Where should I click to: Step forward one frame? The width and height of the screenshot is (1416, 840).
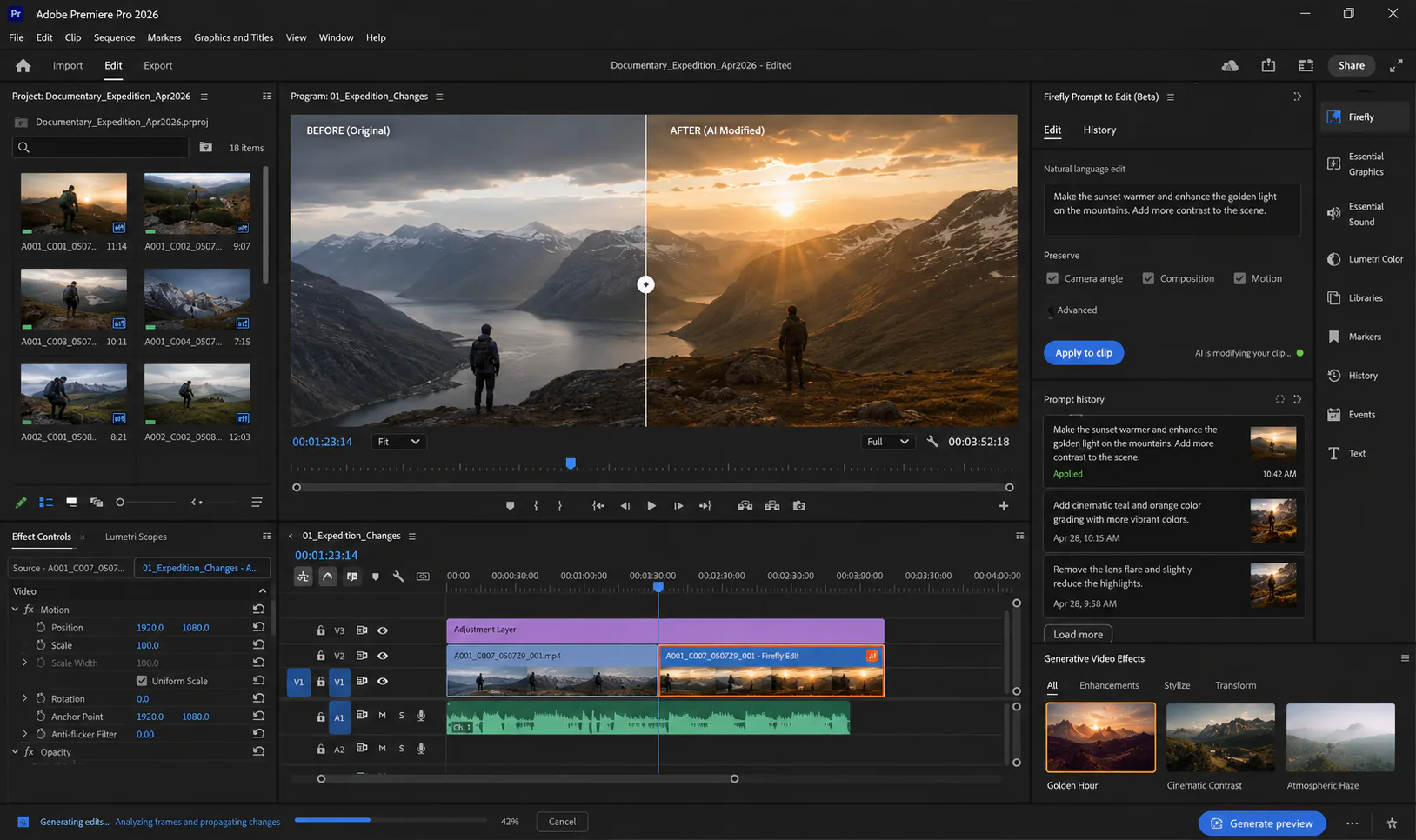[x=678, y=505]
